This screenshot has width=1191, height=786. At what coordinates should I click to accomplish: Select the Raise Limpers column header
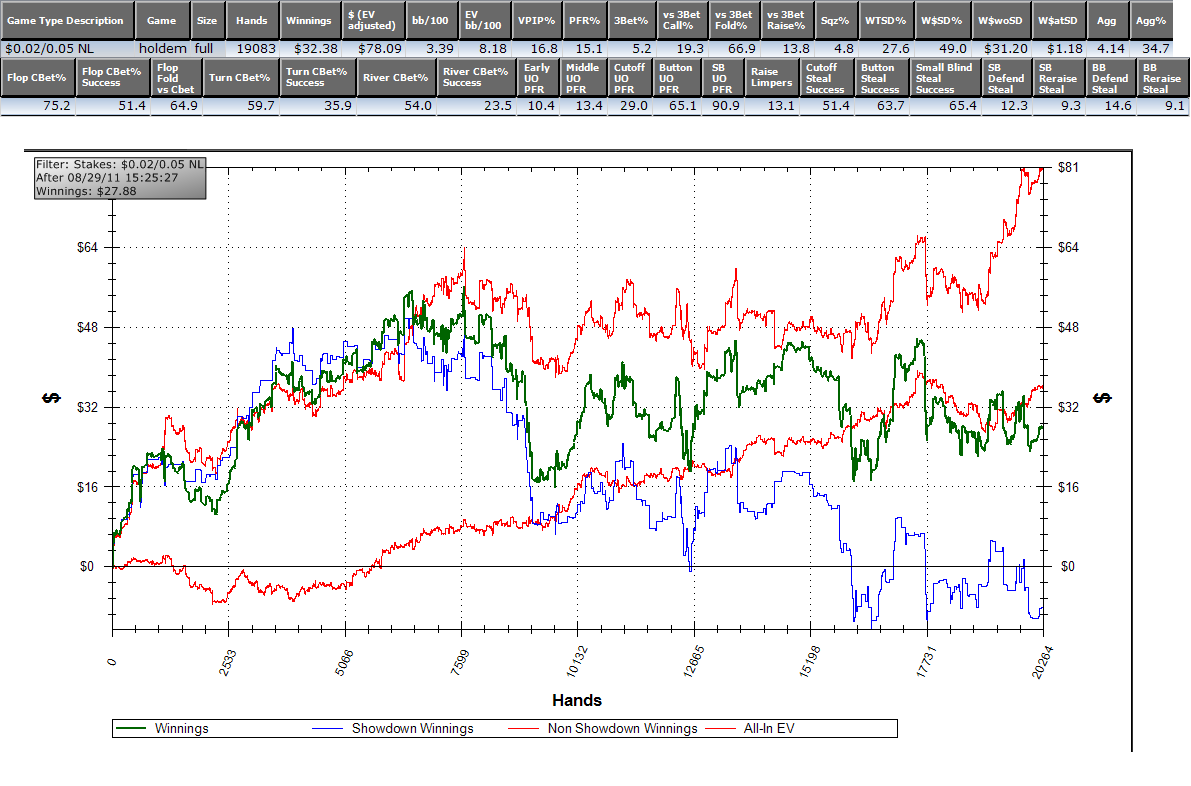[771, 77]
